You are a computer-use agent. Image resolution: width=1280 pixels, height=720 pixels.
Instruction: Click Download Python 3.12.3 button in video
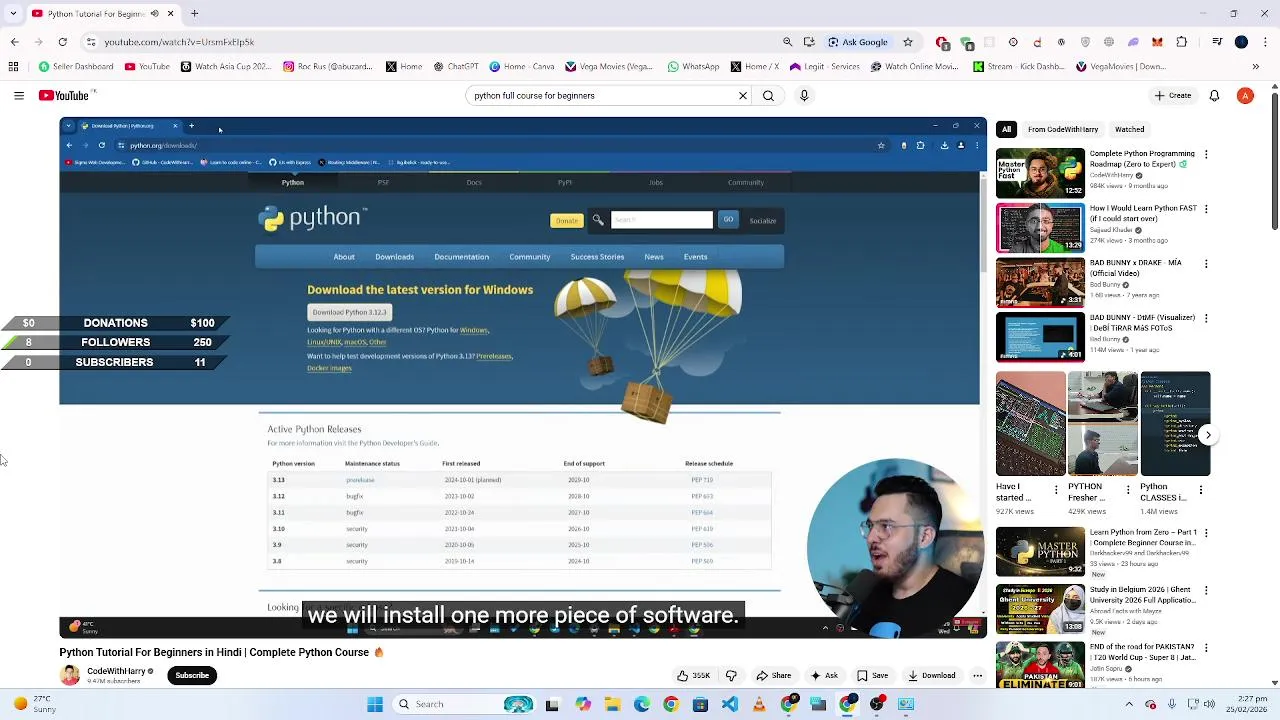(349, 312)
